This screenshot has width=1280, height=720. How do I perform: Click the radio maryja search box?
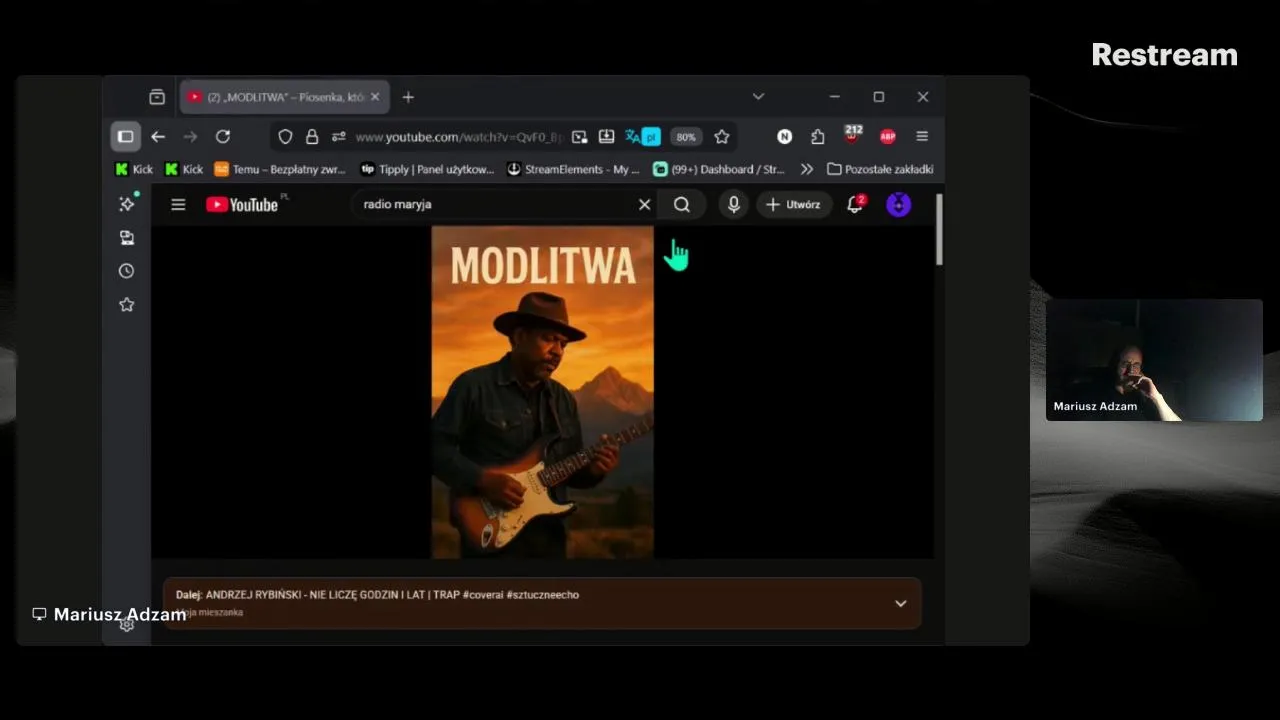[495, 204]
